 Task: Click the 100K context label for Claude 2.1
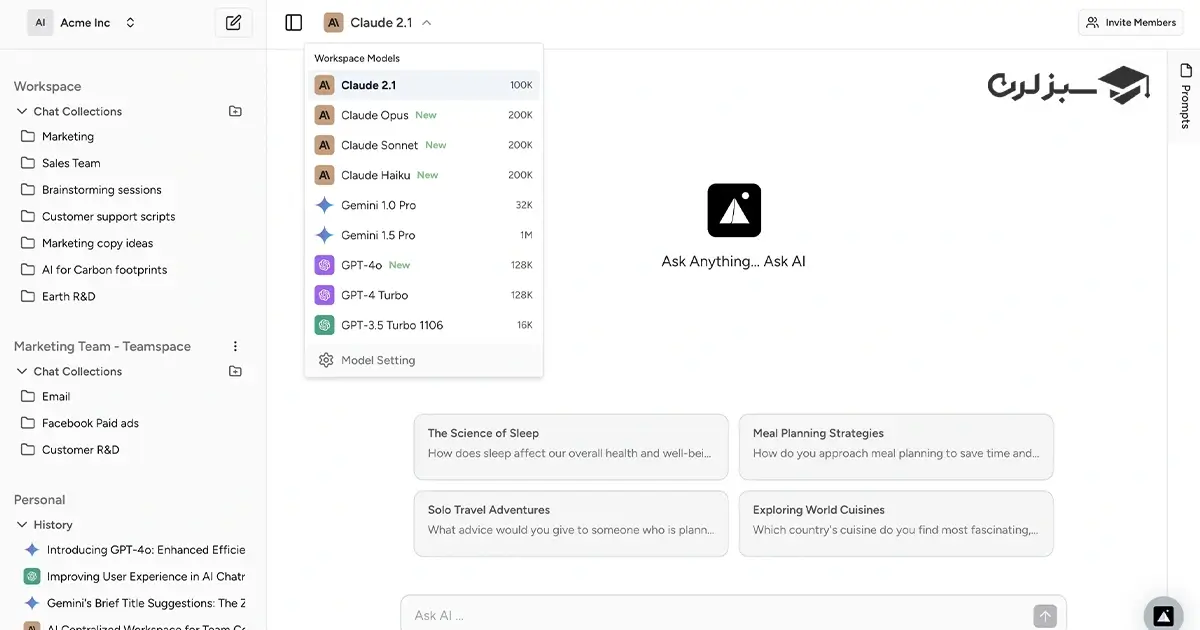(521, 85)
